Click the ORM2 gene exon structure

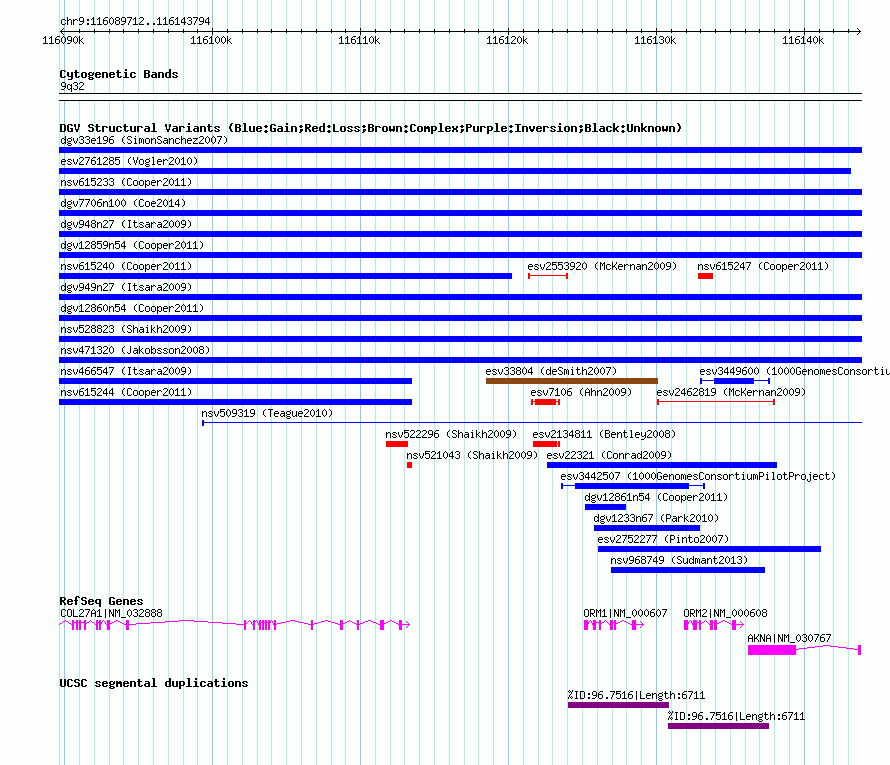click(x=714, y=625)
